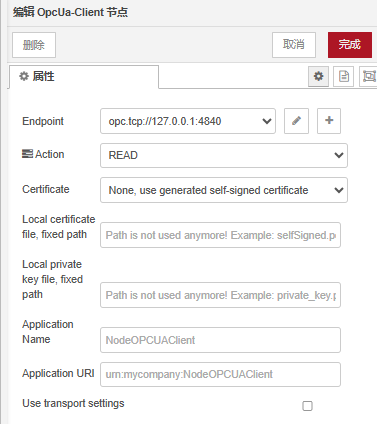The width and height of the screenshot is (377, 424).
Task: Click the Certificate label
Action: tap(46, 189)
